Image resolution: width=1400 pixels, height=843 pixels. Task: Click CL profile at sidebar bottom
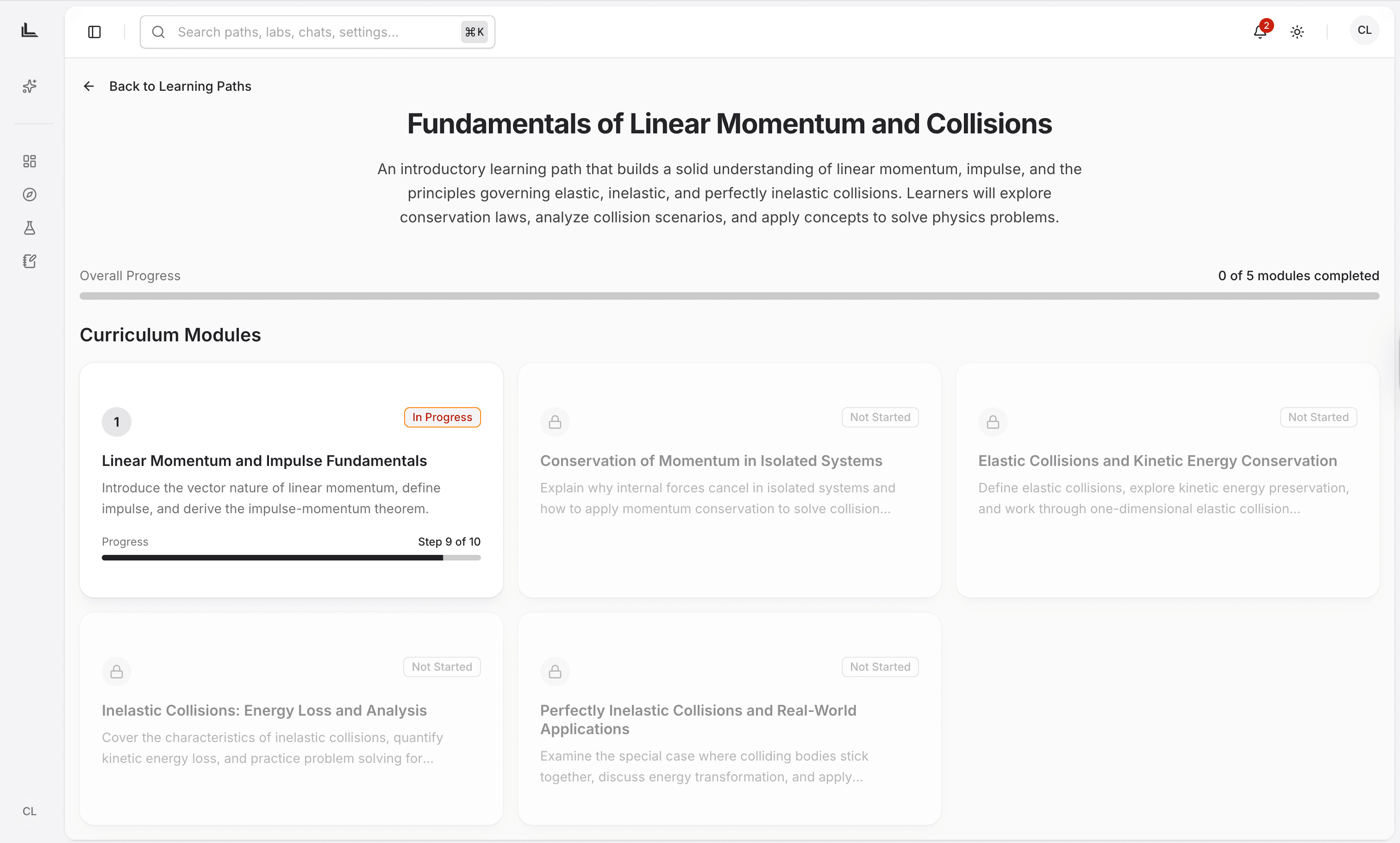click(x=30, y=811)
